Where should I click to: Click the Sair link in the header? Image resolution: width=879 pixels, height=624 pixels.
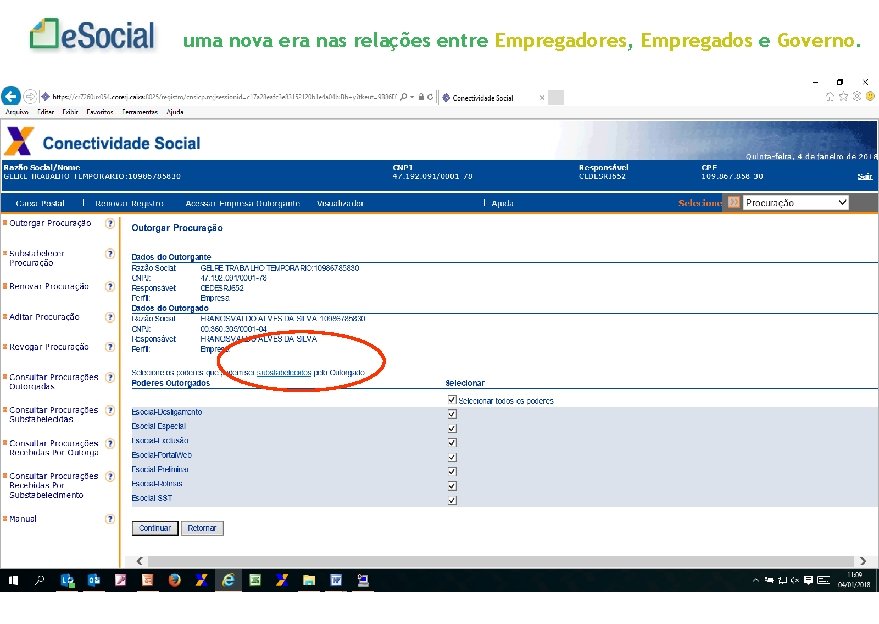click(x=864, y=177)
